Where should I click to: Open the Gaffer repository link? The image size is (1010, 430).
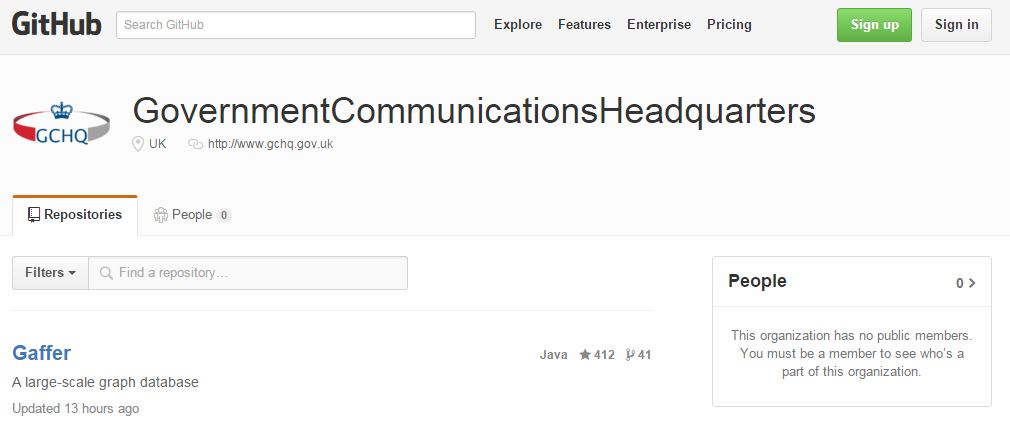pyautogui.click(x=42, y=353)
